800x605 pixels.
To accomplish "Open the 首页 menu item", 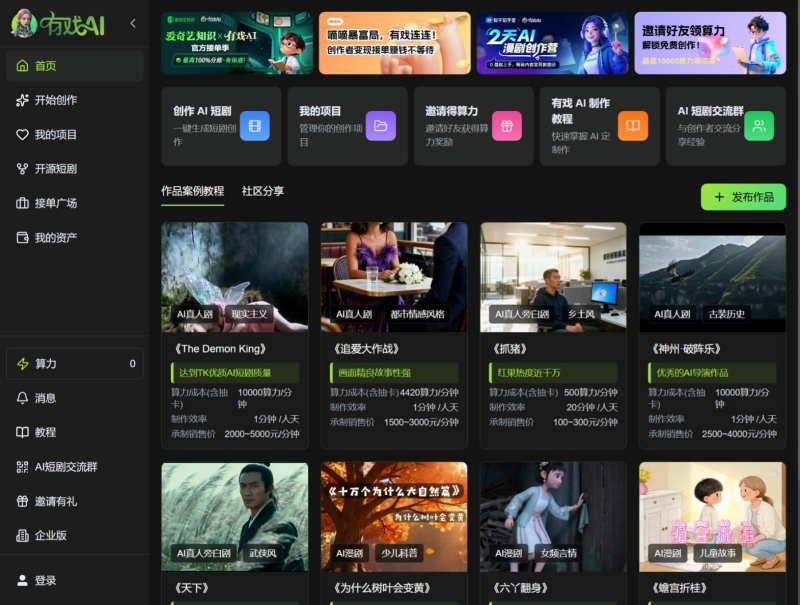I will (x=74, y=65).
